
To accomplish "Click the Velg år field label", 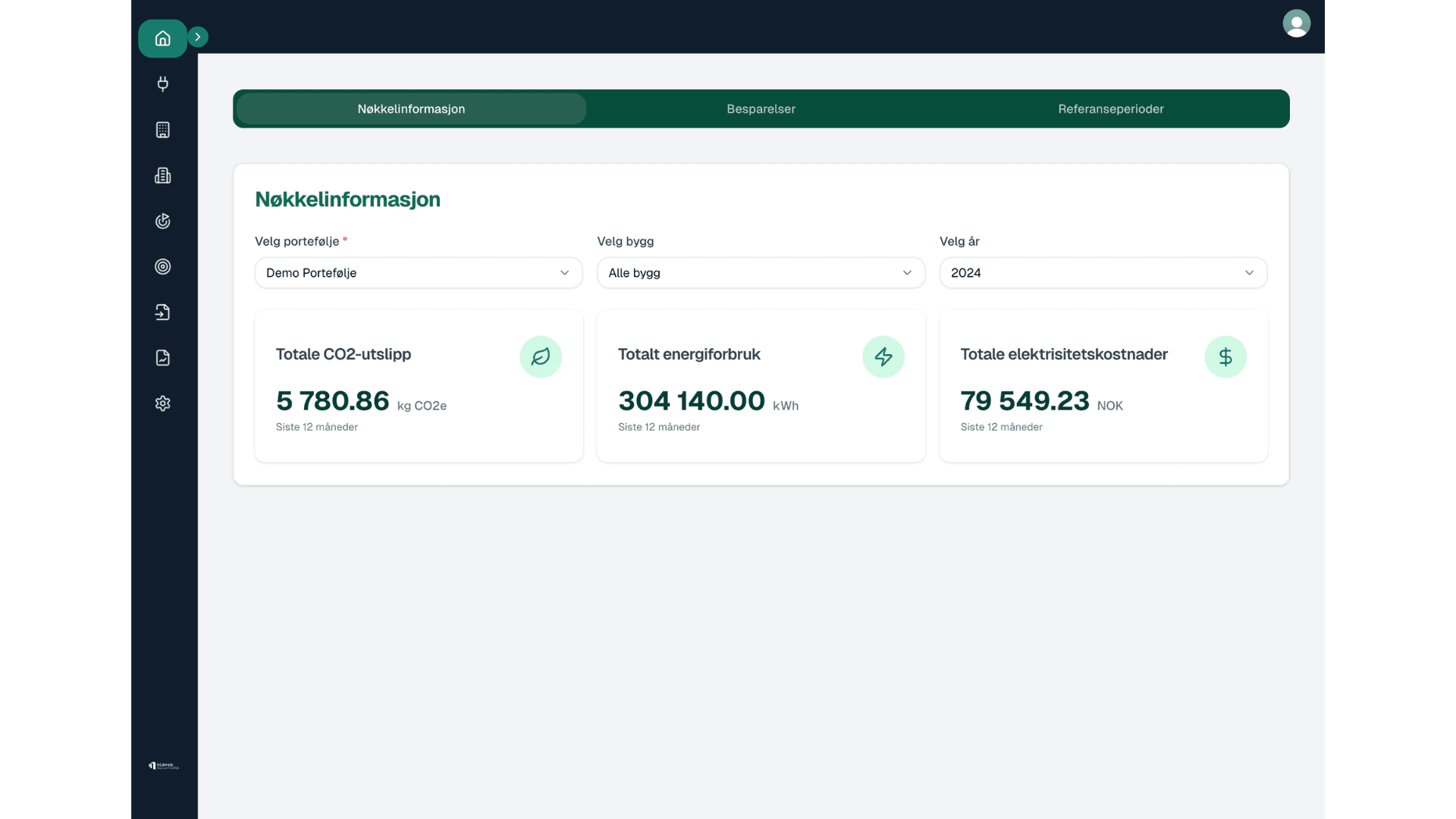I will (959, 241).
